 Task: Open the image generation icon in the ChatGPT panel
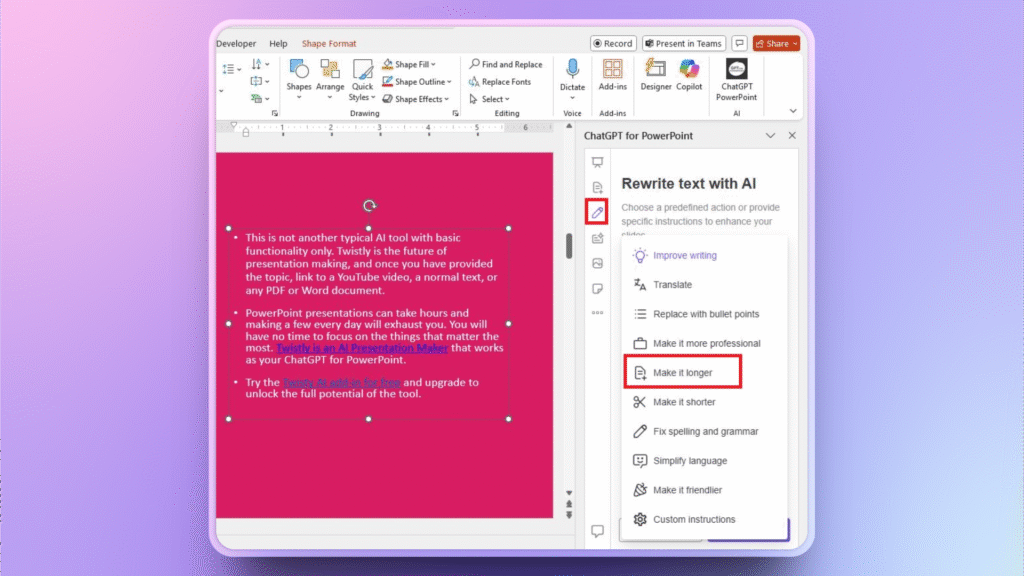(597, 263)
